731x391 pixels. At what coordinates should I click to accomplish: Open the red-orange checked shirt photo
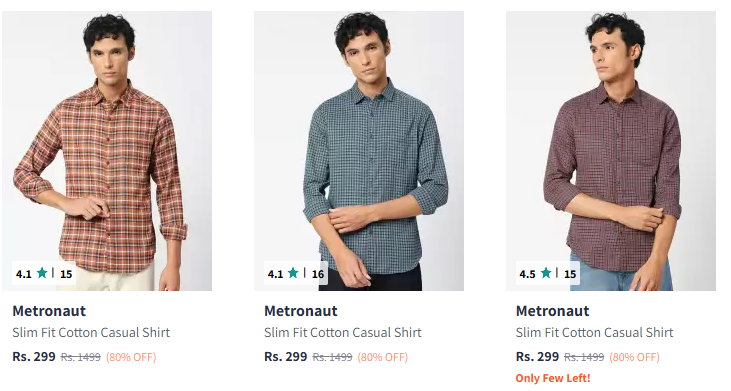107,151
